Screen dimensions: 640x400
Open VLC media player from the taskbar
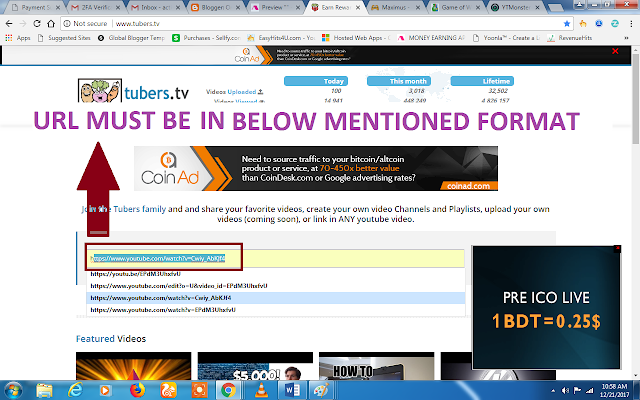261,391
